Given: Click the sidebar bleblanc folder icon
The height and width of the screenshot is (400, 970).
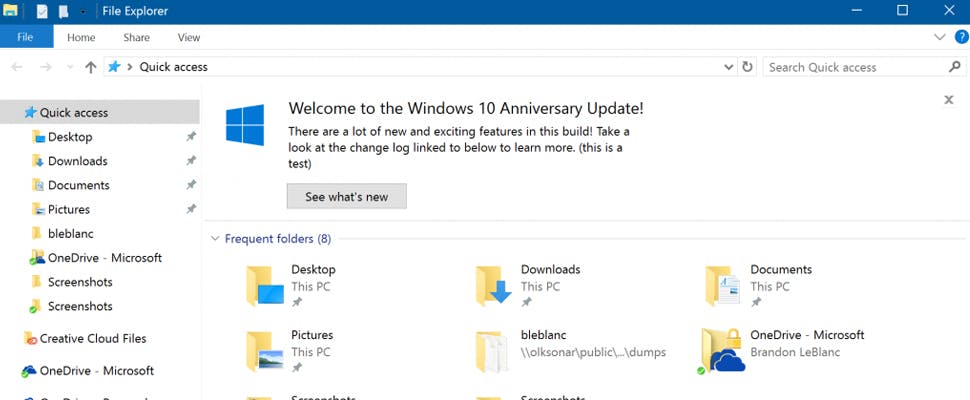Looking at the screenshot, I should click(36, 233).
